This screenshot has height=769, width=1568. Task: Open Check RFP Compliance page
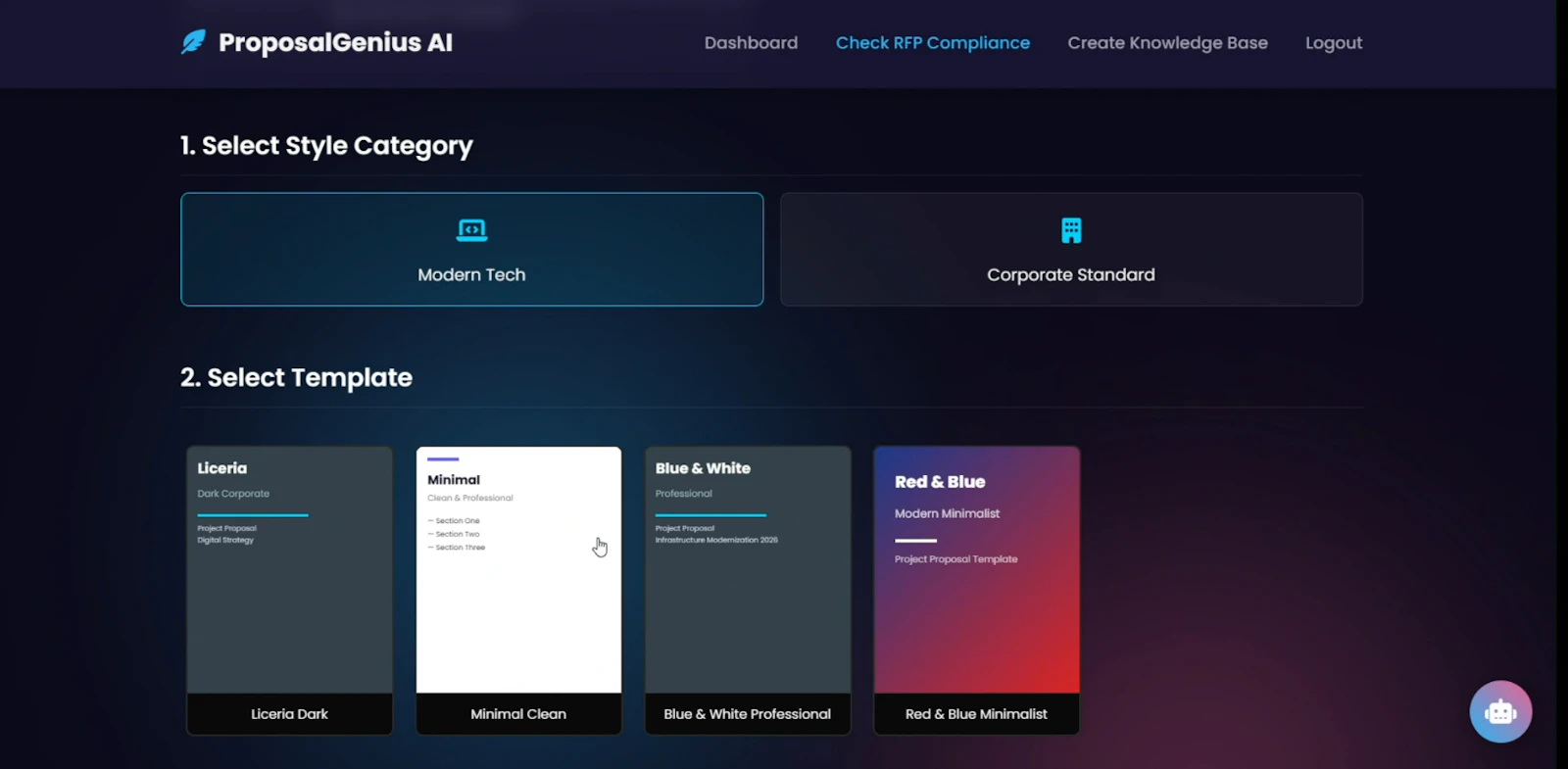point(933,43)
